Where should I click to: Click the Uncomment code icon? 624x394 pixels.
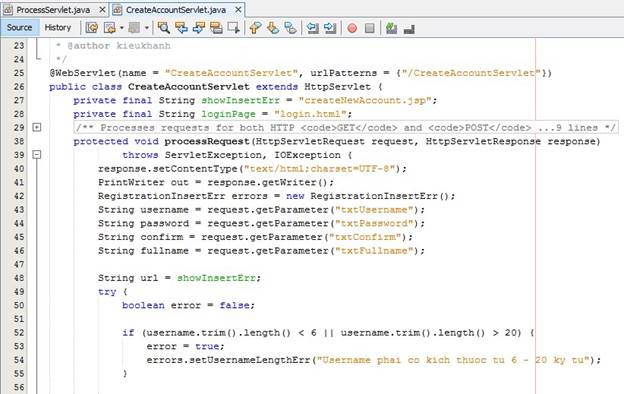click(409, 28)
